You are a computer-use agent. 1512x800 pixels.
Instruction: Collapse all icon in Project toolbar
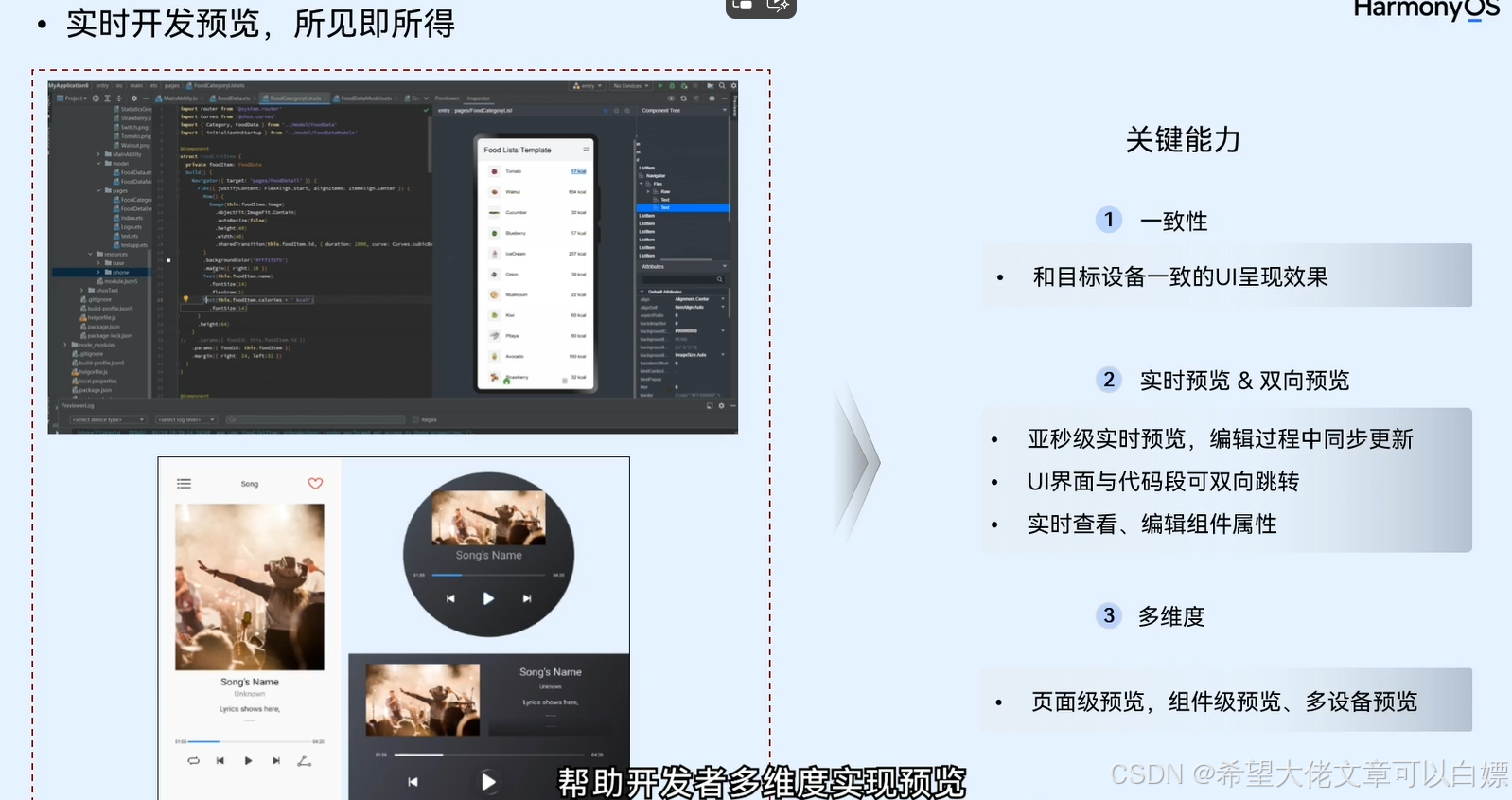118,98
